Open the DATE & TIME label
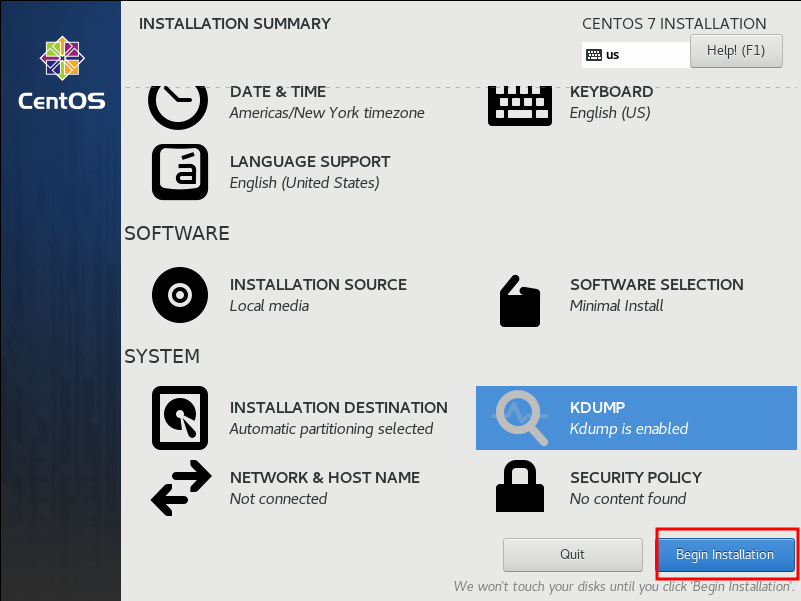Screen dimensions: 801x601 point(278,91)
